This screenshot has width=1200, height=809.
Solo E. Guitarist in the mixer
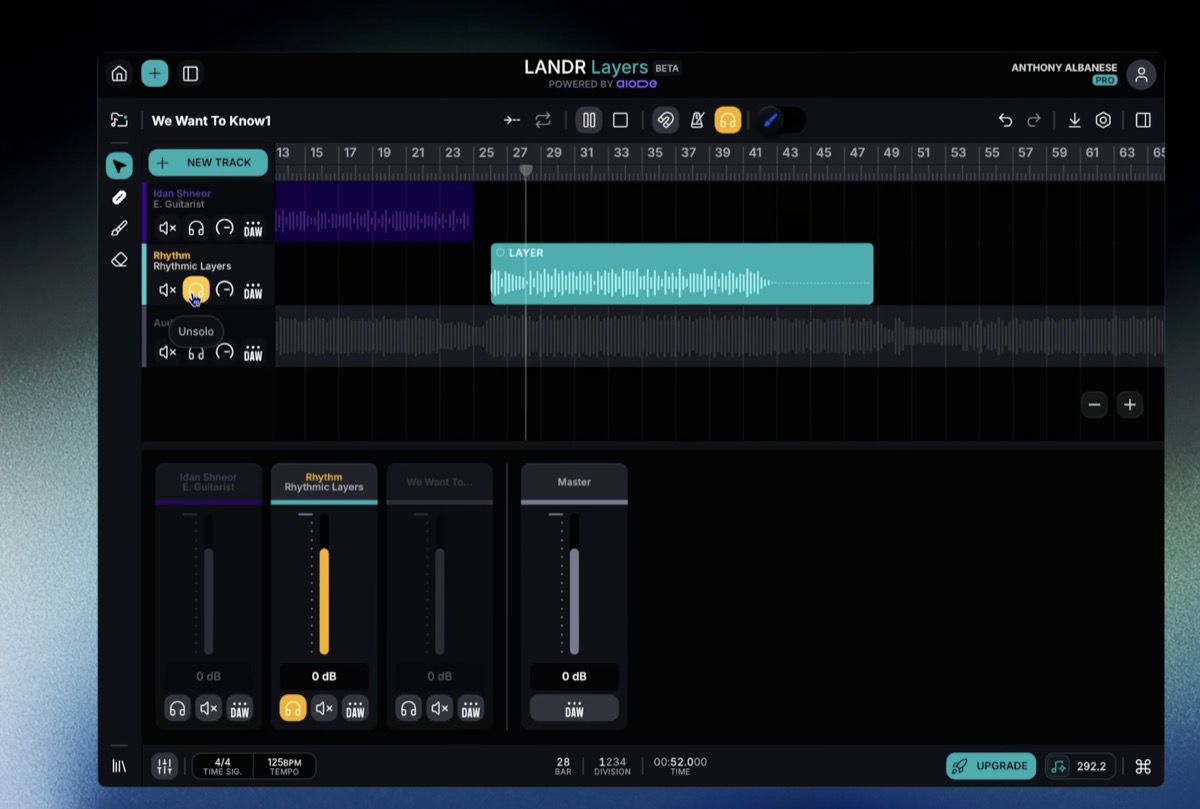(177, 709)
